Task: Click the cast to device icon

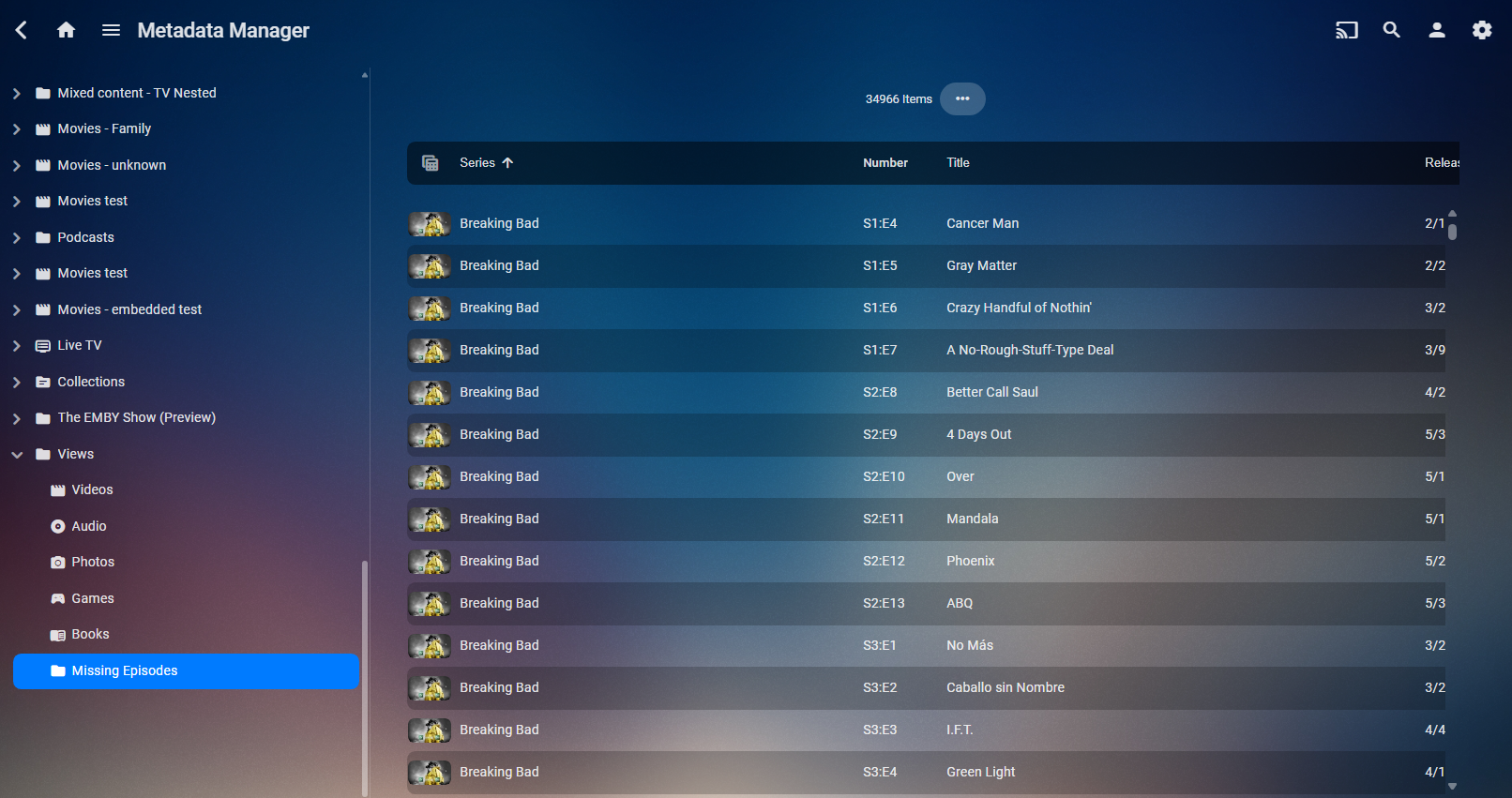Action: point(1347,30)
